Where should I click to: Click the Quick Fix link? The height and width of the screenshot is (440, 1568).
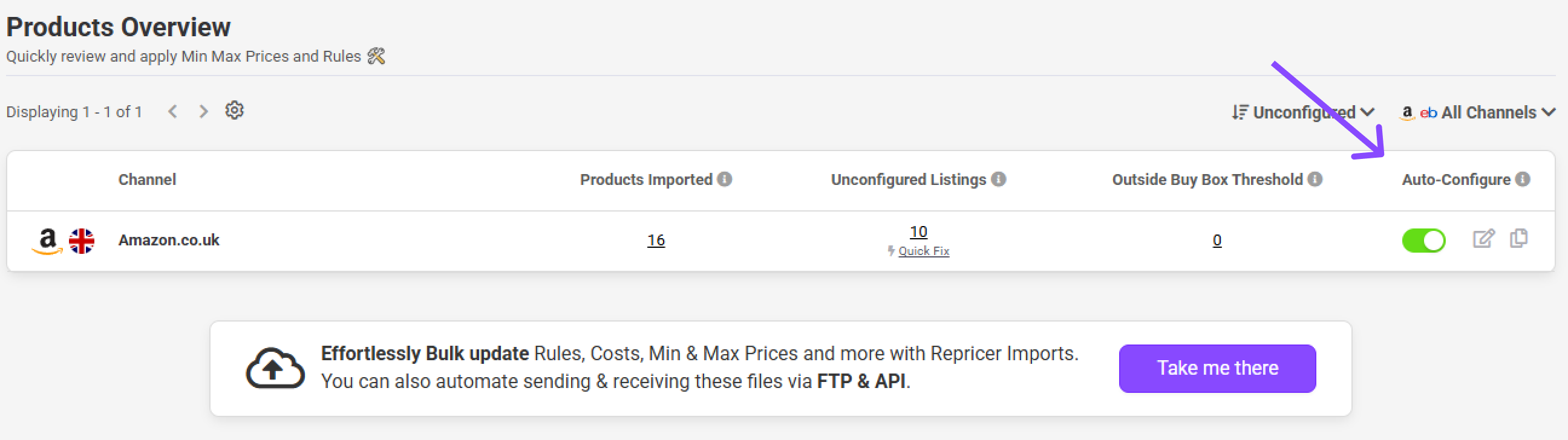tap(923, 251)
